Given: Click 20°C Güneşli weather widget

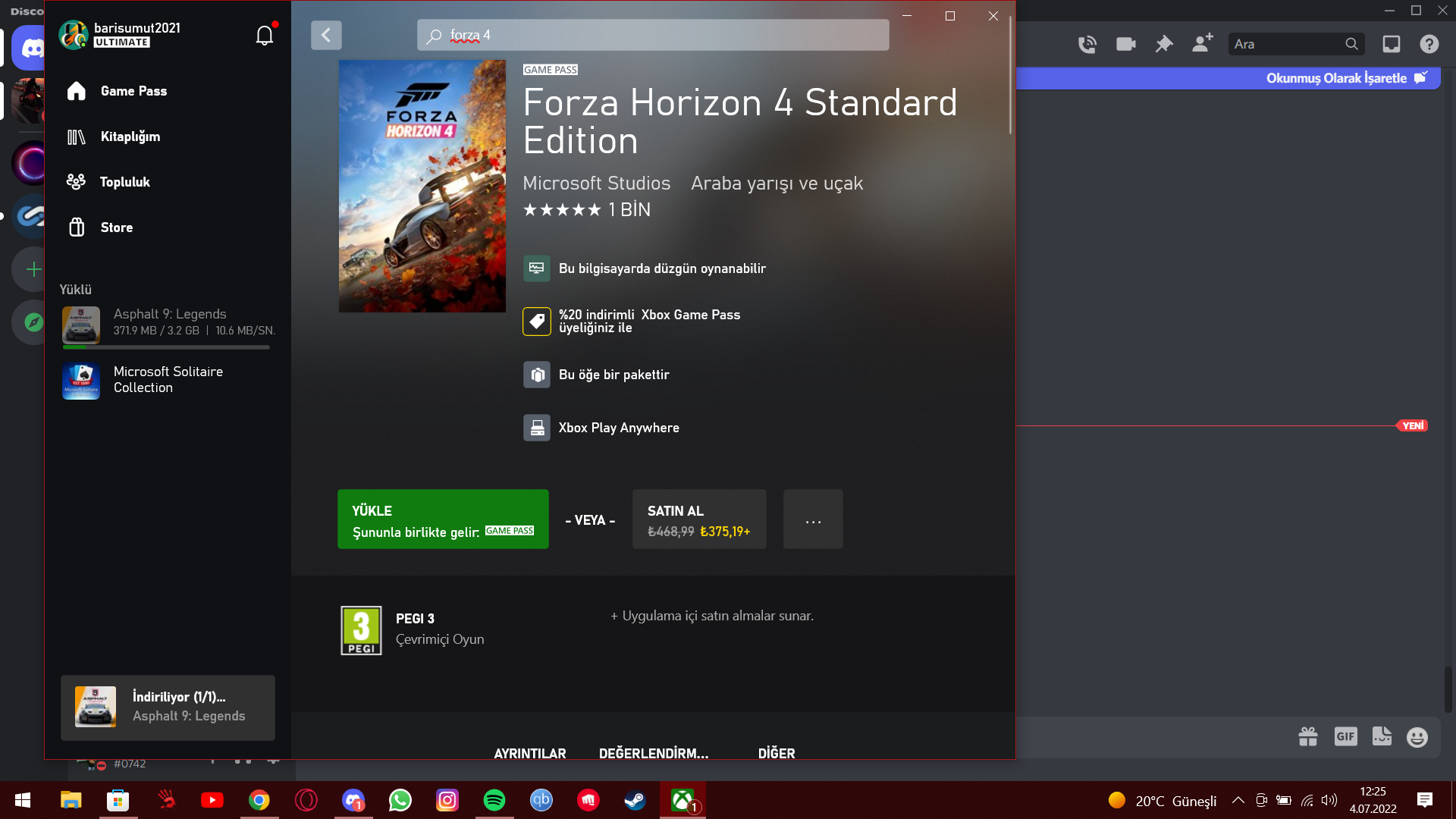Looking at the screenshot, I should pos(1163,801).
